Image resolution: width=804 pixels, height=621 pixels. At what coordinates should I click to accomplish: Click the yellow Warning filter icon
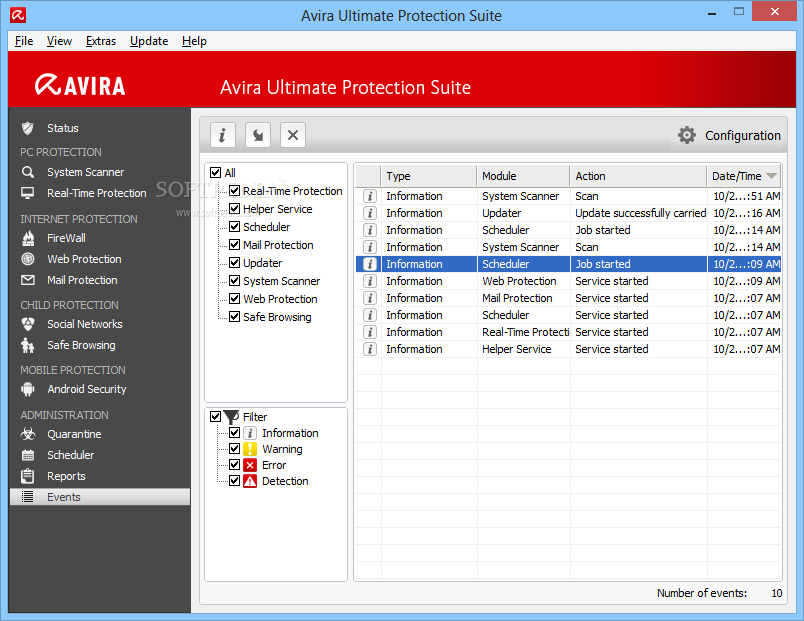(250, 449)
